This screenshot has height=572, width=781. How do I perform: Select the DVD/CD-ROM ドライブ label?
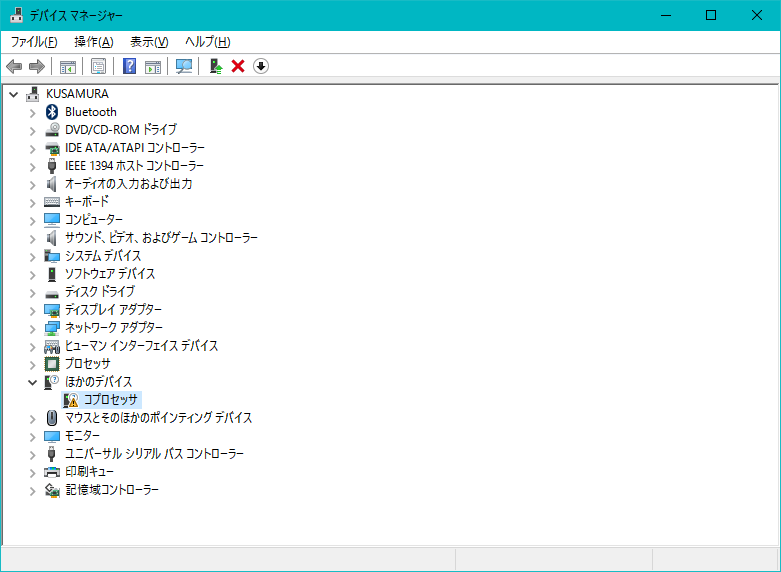(121, 130)
